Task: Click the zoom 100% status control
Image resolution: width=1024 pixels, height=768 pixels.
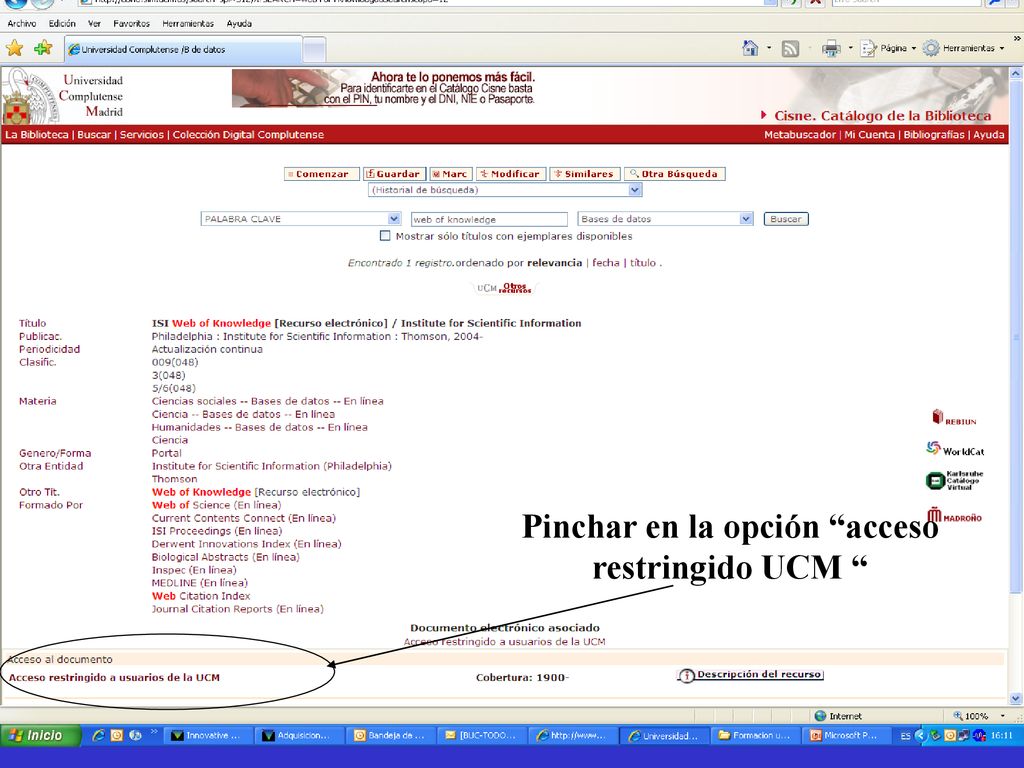Action: (x=978, y=716)
